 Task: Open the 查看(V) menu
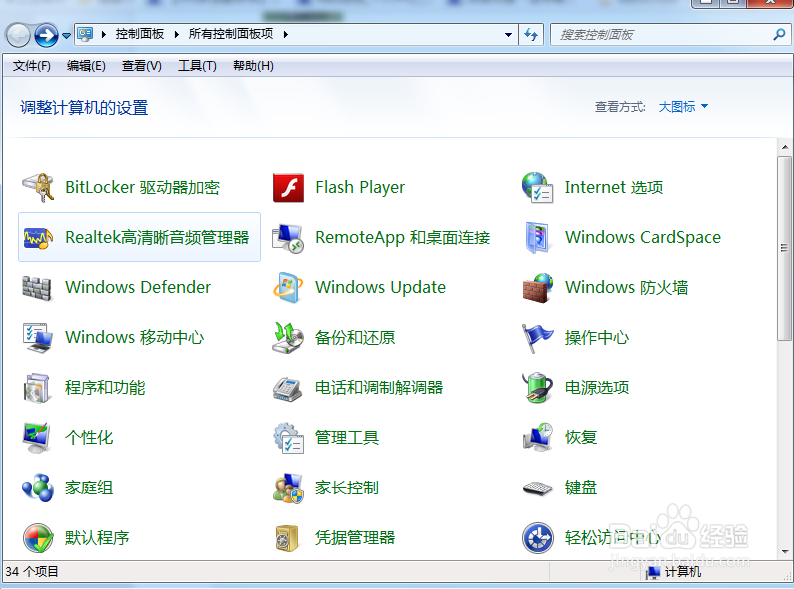[141, 66]
